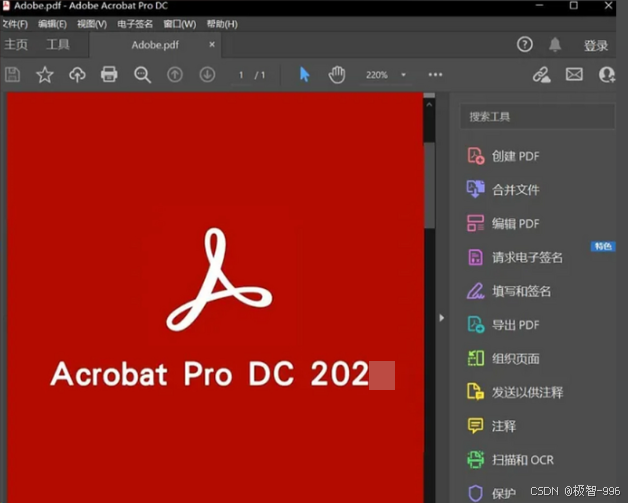The width and height of the screenshot is (628, 503).
Task: Click the document vertical scrollbar thumb
Action: [429, 185]
